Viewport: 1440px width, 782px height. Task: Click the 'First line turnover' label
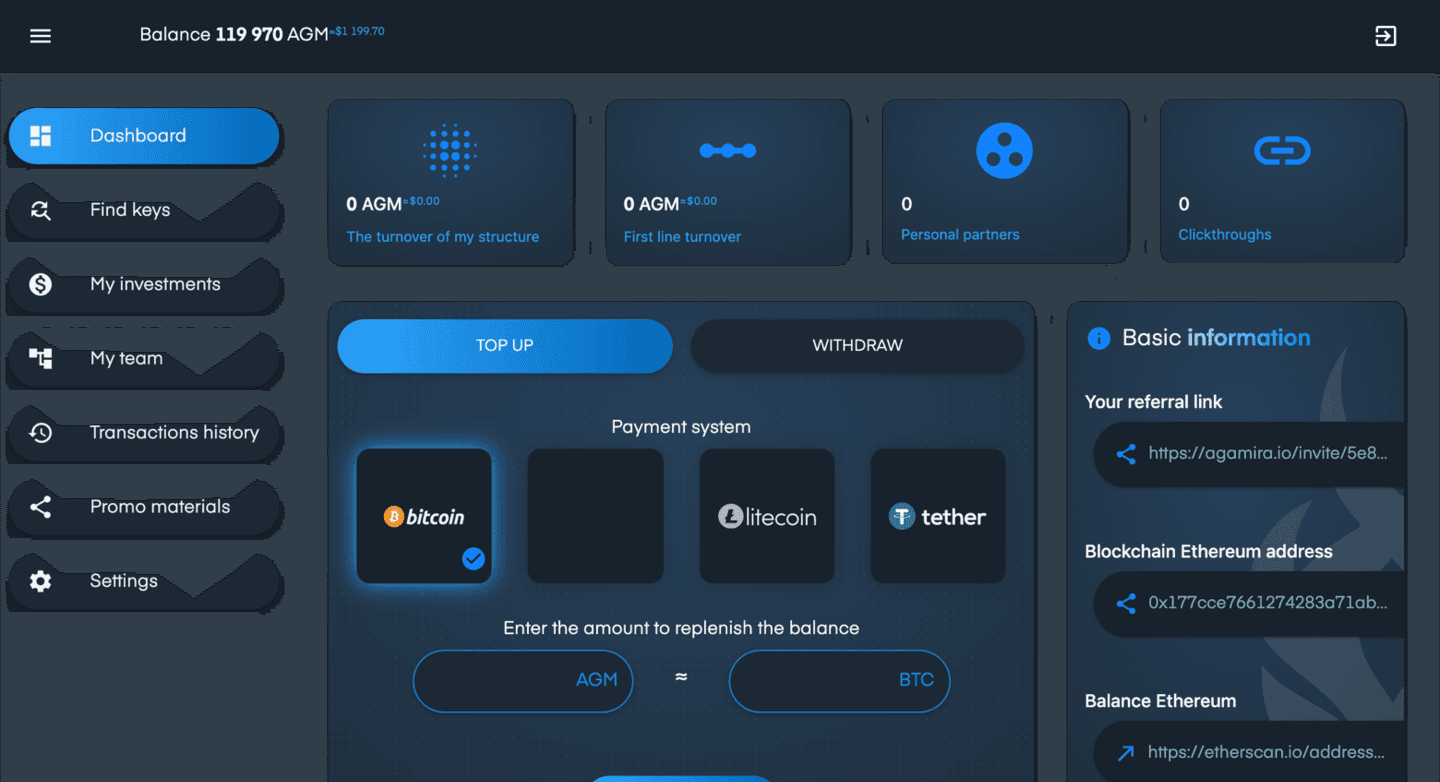pos(683,237)
